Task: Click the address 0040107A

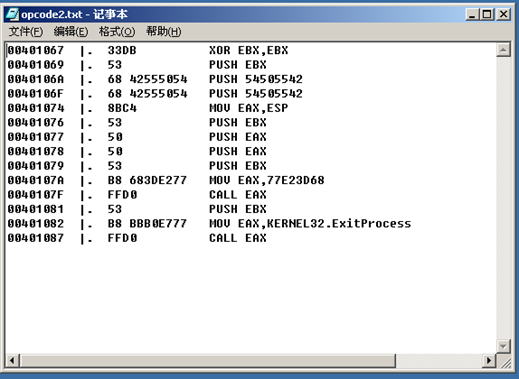Action: coord(36,180)
